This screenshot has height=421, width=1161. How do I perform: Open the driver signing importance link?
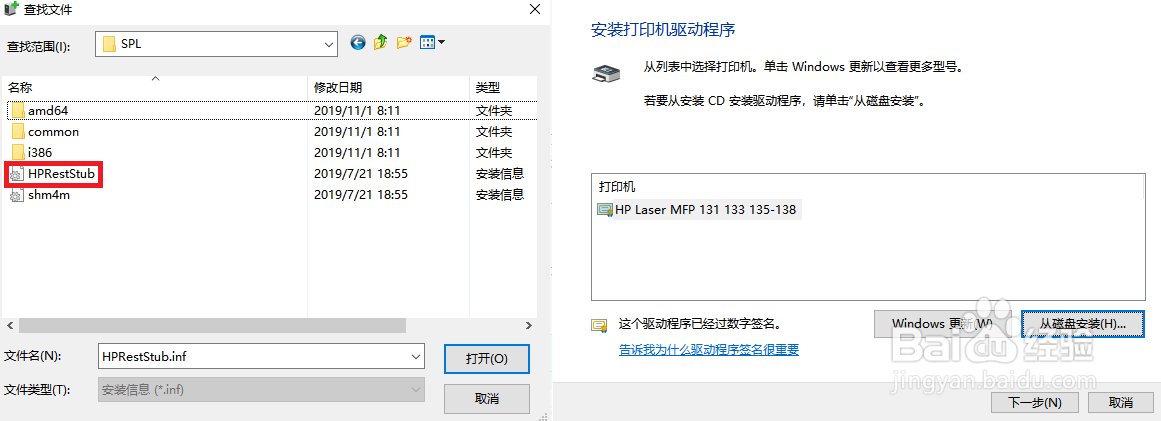[709, 350]
